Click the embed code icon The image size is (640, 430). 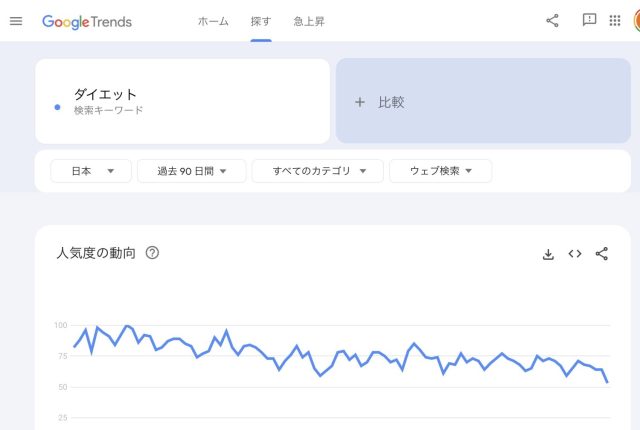(575, 254)
